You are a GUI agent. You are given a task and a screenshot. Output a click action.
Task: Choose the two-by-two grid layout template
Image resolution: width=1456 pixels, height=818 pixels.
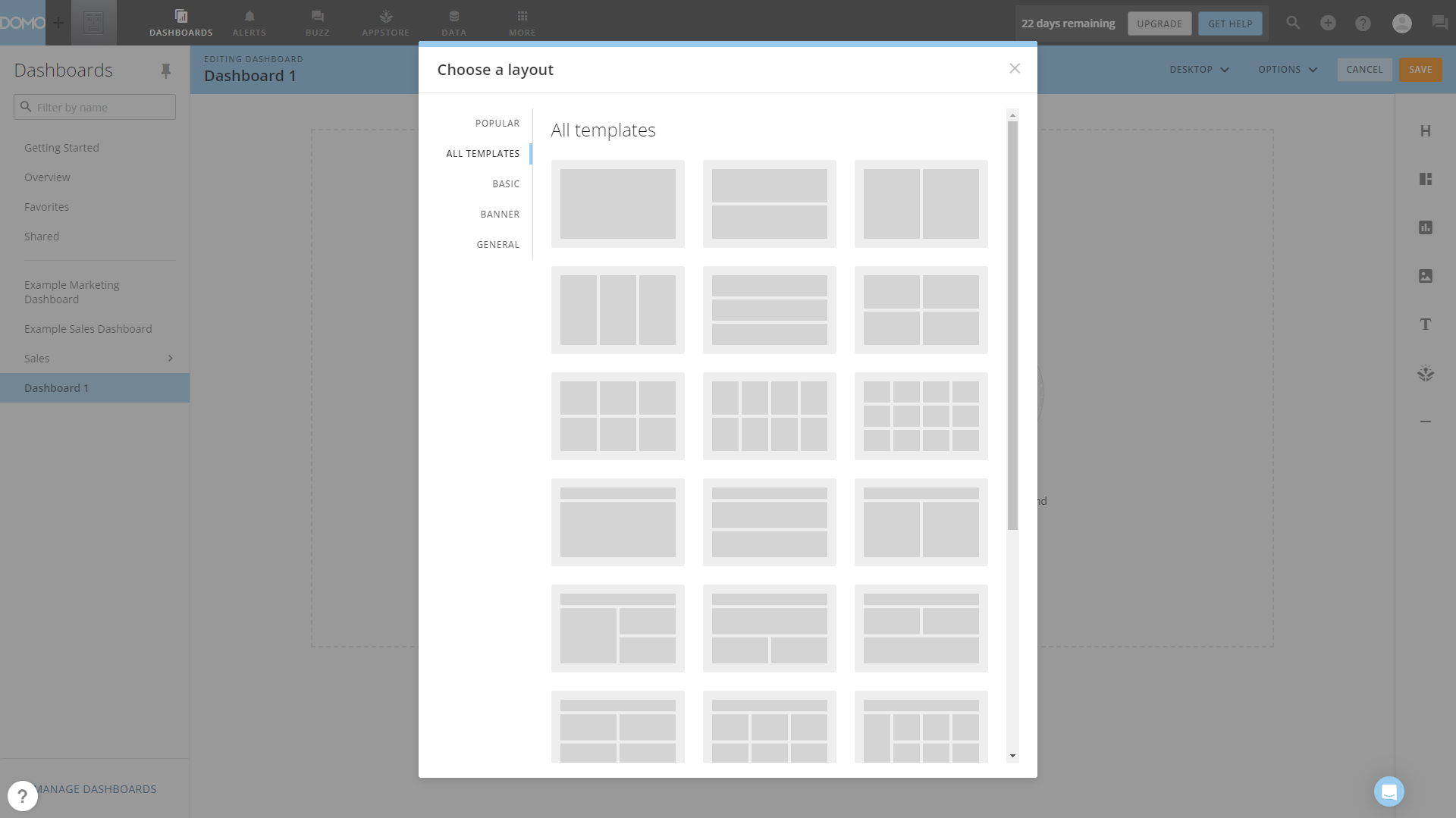921,309
